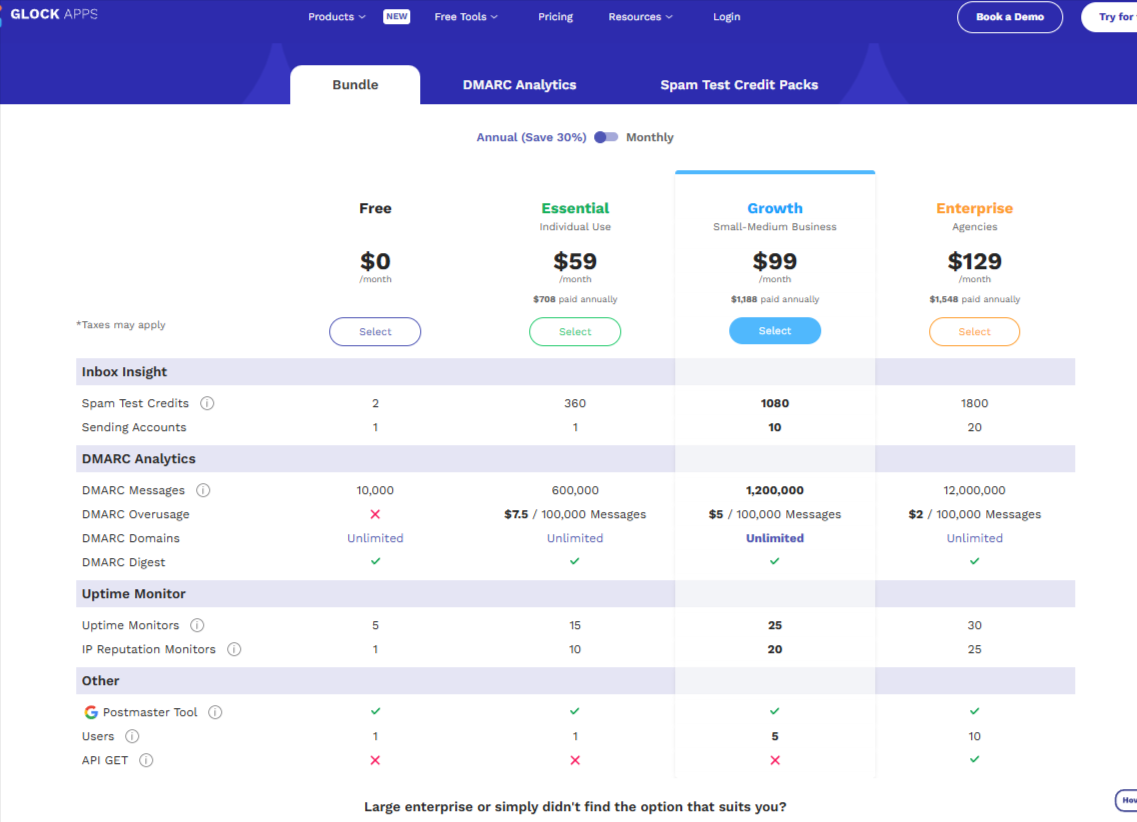Open info icon next to Uptime Monitors
1137x822 pixels.
[197, 625]
